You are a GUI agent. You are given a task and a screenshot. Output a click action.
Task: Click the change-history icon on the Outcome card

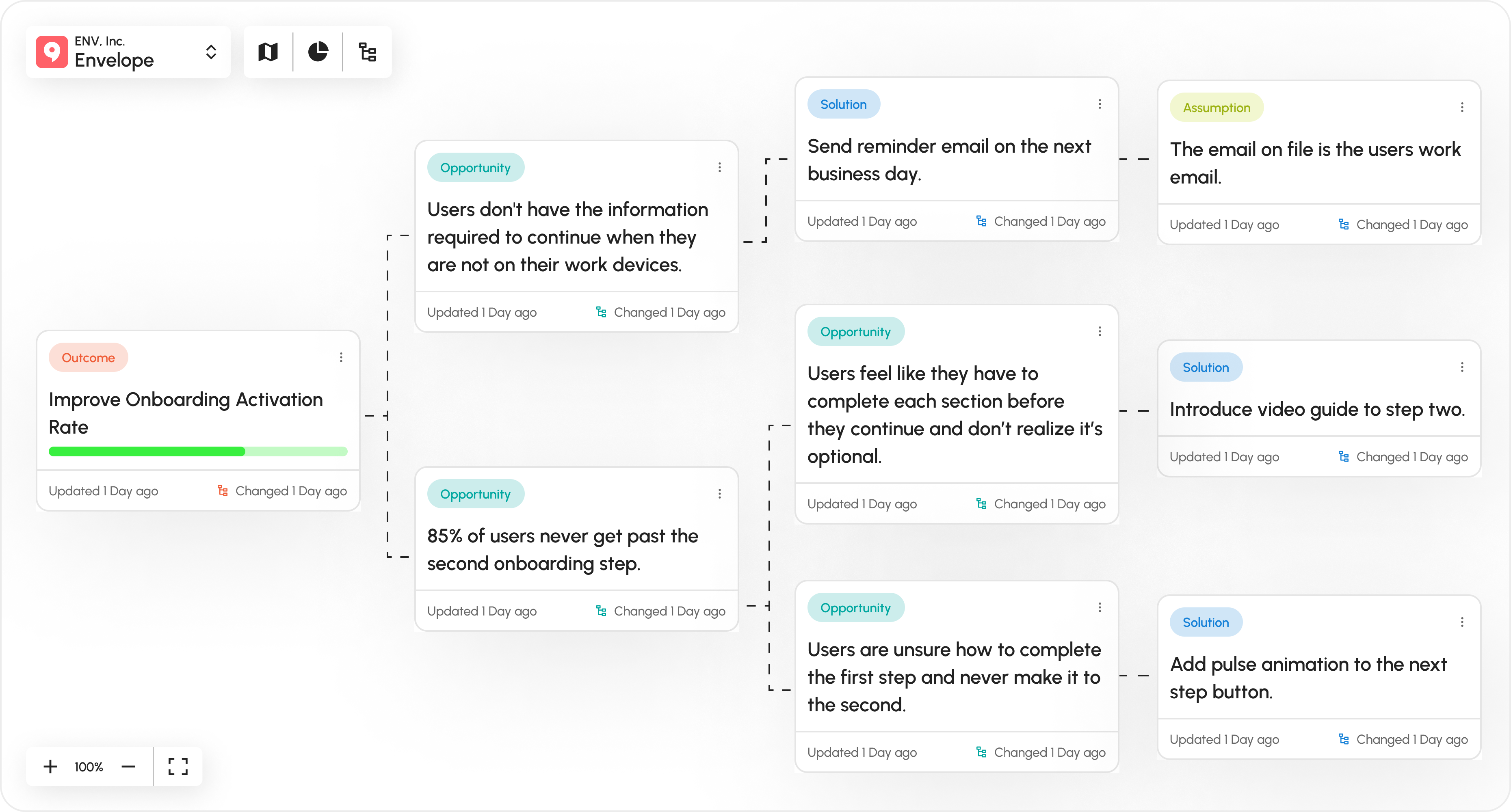pos(223,491)
